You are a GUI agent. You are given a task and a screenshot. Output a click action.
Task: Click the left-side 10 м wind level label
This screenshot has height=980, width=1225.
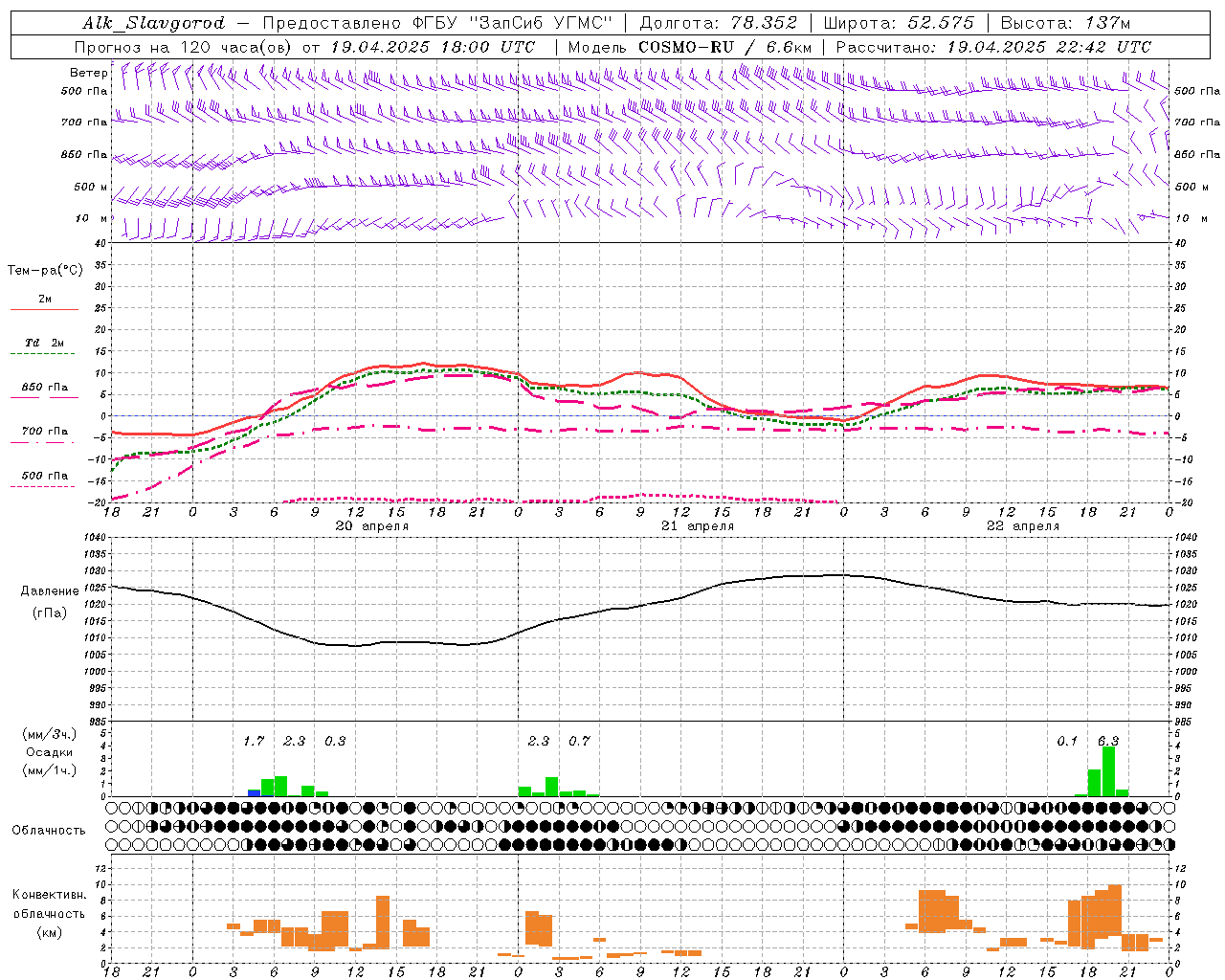tap(92, 219)
